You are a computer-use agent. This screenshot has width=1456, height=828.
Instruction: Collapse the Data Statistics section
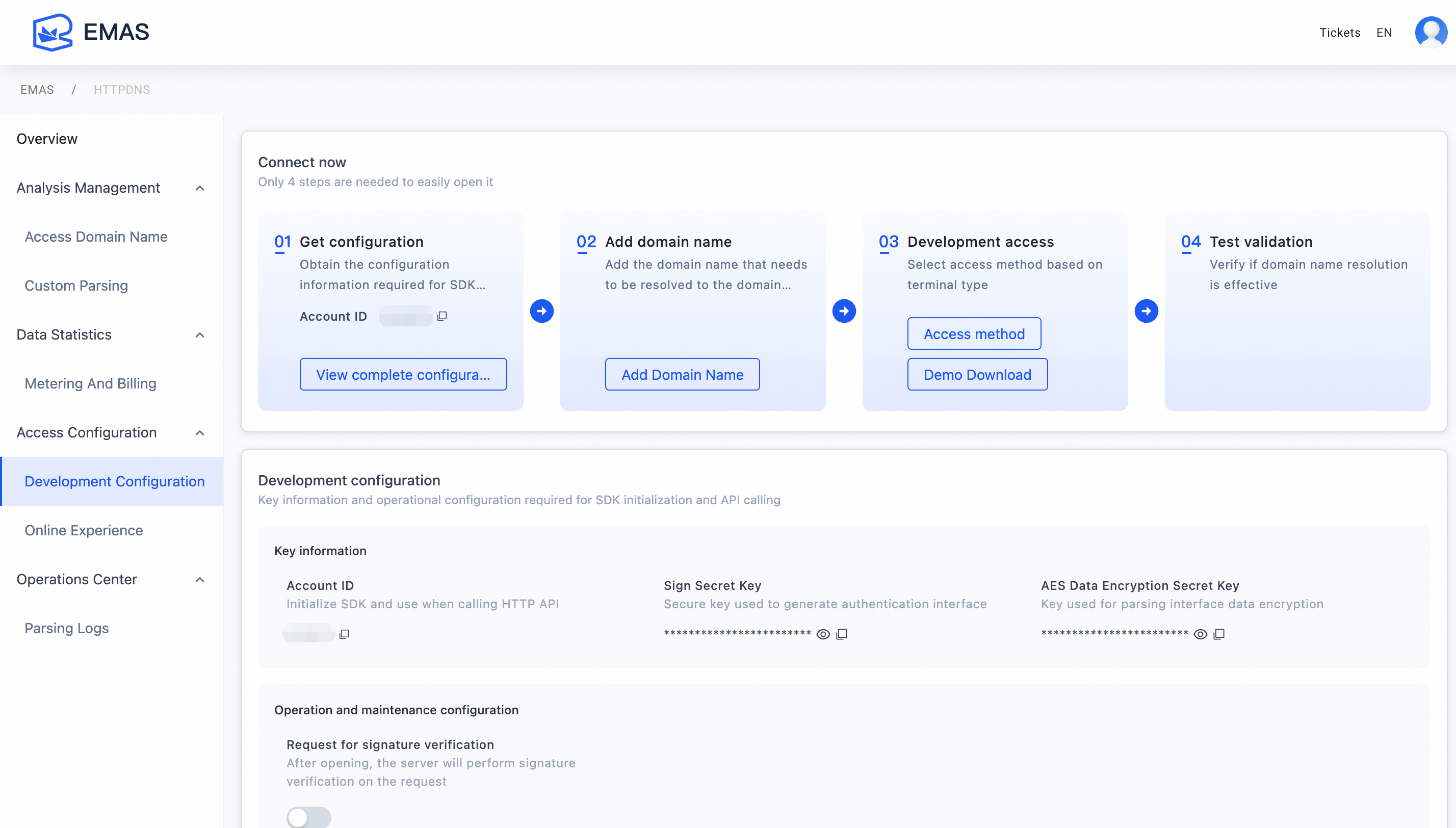pos(199,335)
